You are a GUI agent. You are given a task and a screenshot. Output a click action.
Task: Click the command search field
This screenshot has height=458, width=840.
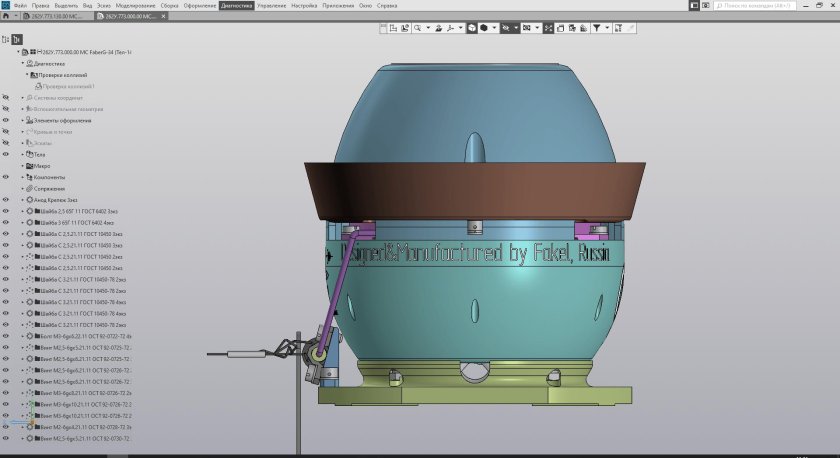pyautogui.click(x=754, y=6)
